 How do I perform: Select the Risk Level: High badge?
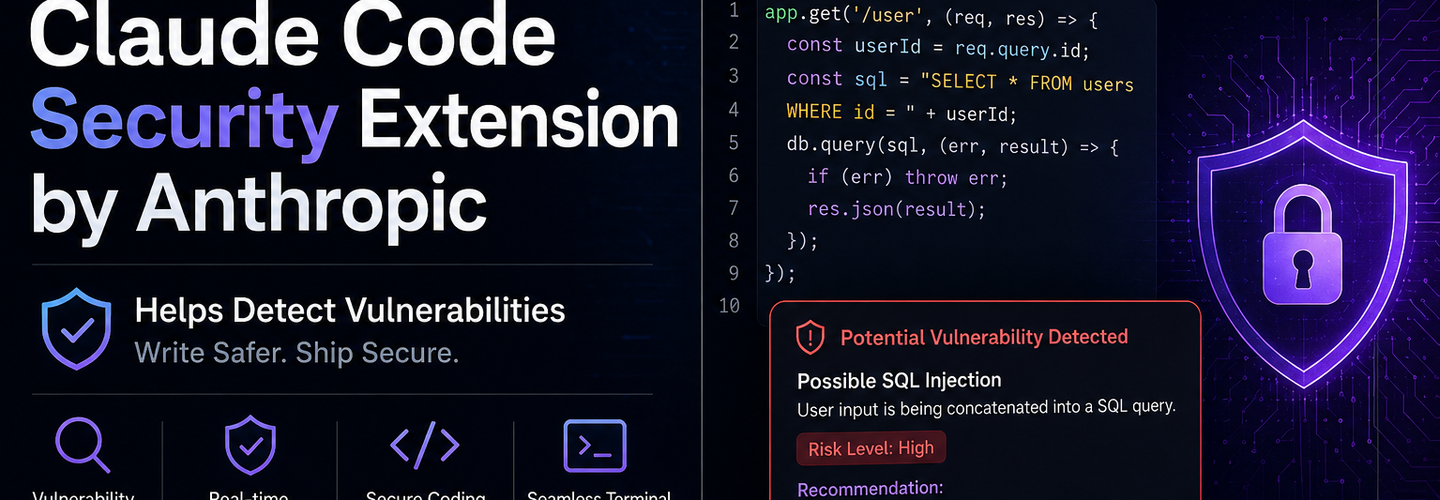point(870,448)
